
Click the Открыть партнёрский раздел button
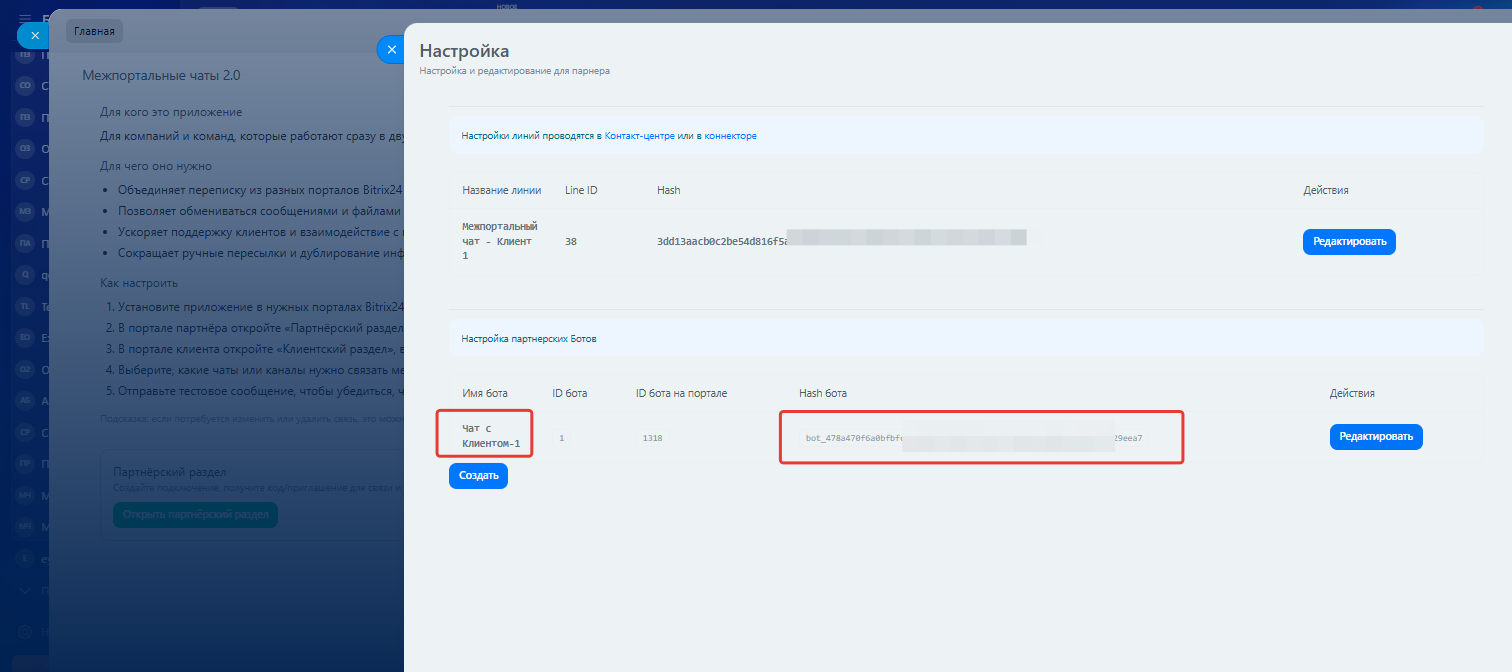pos(195,515)
